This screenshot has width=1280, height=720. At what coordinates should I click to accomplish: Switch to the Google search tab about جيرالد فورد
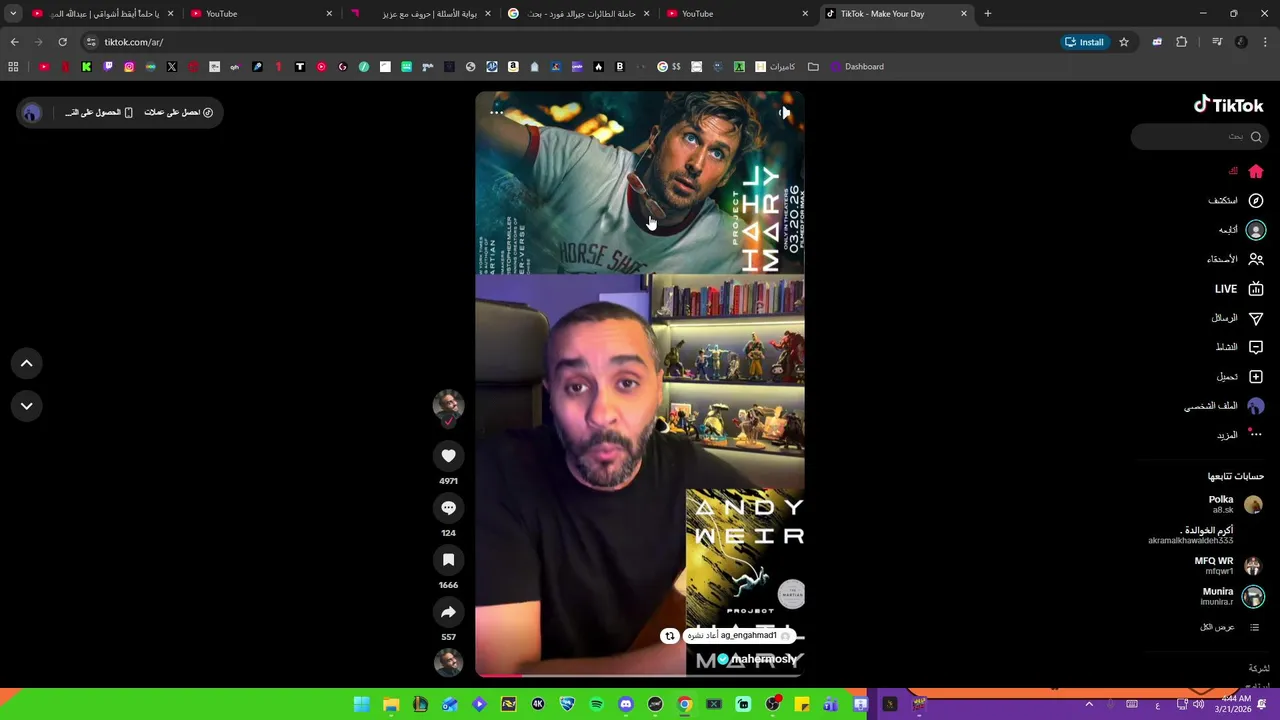[579, 14]
